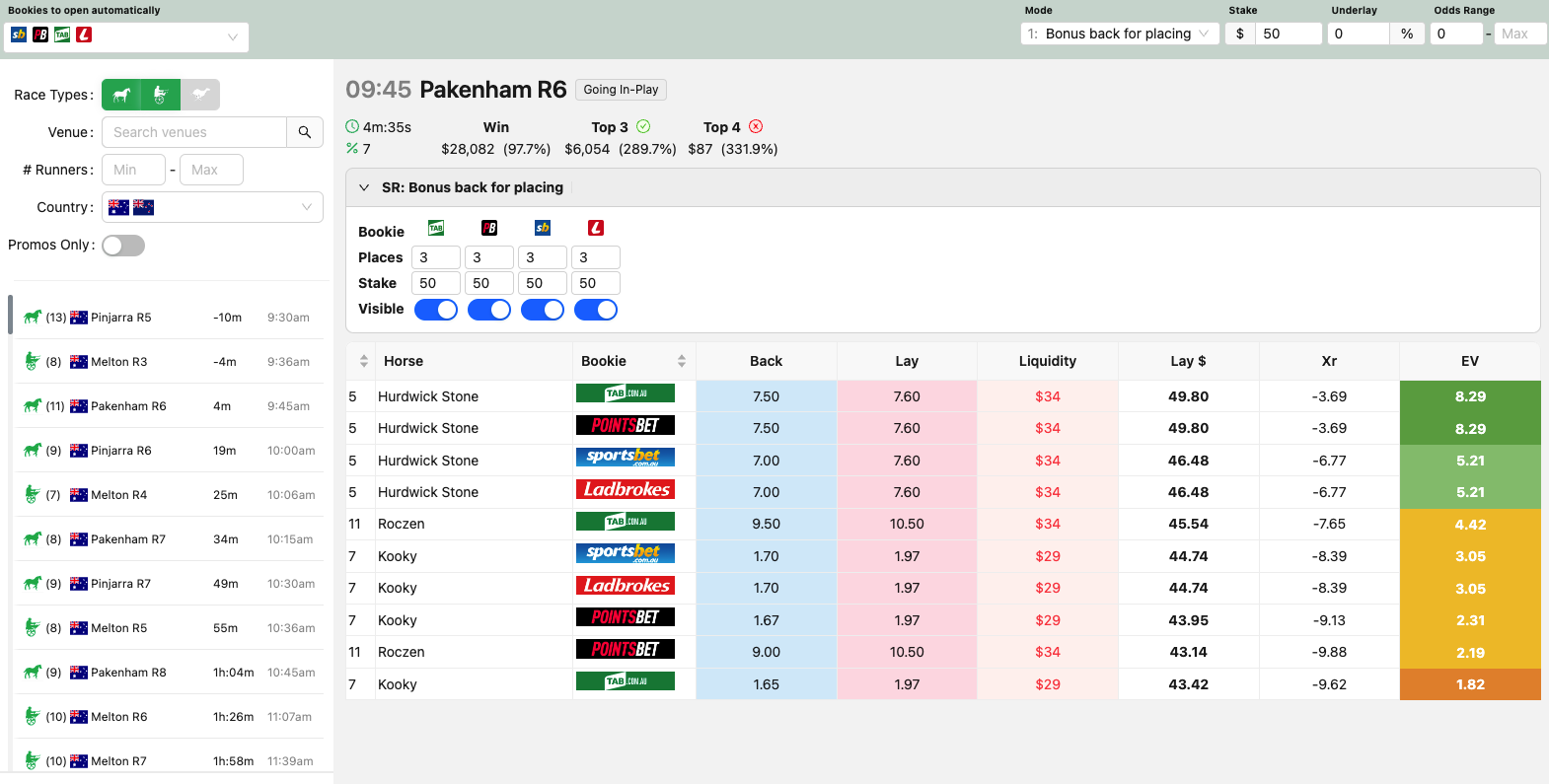
Task: Select the harness race type icon
Action: [x=161, y=95]
